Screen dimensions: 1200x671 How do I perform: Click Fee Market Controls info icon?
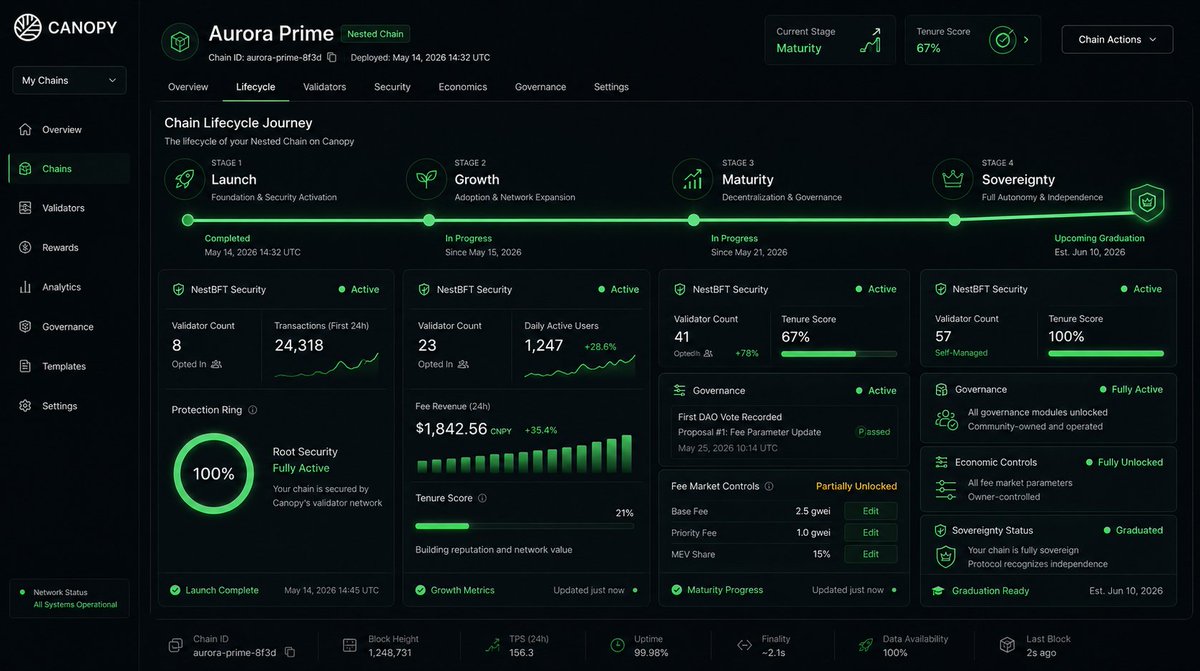[x=769, y=486]
